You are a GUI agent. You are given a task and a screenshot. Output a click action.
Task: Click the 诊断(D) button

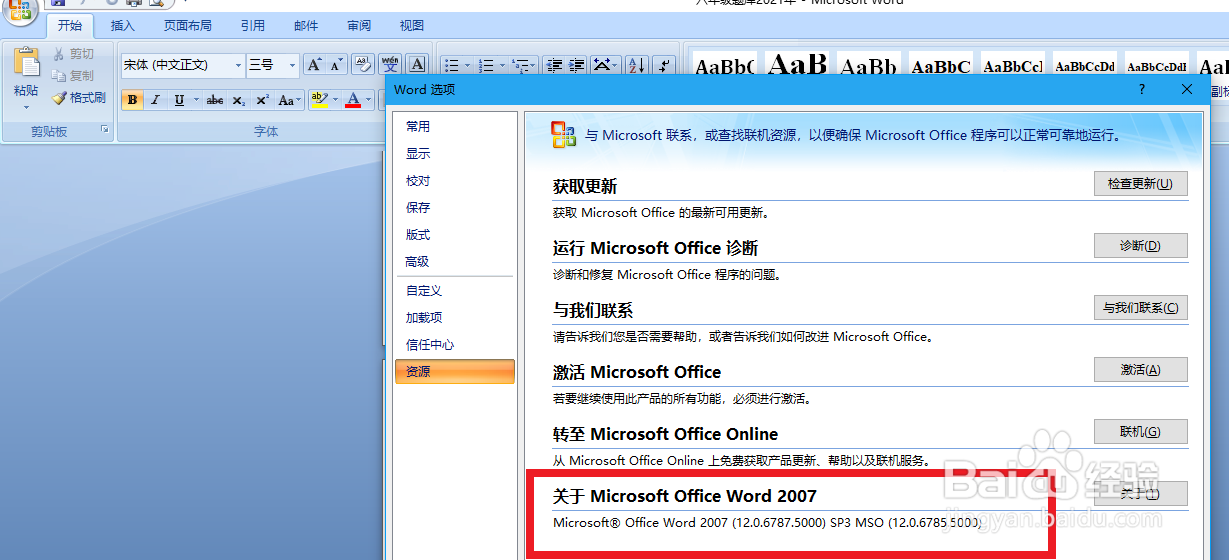coord(1141,246)
